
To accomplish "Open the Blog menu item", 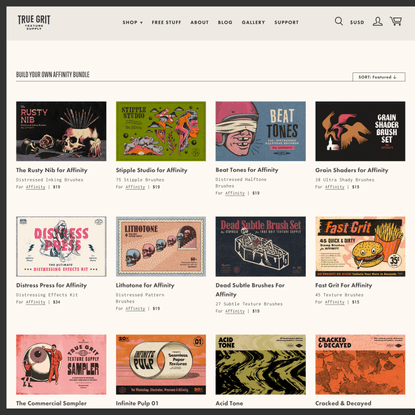I will pyautogui.click(x=225, y=22).
